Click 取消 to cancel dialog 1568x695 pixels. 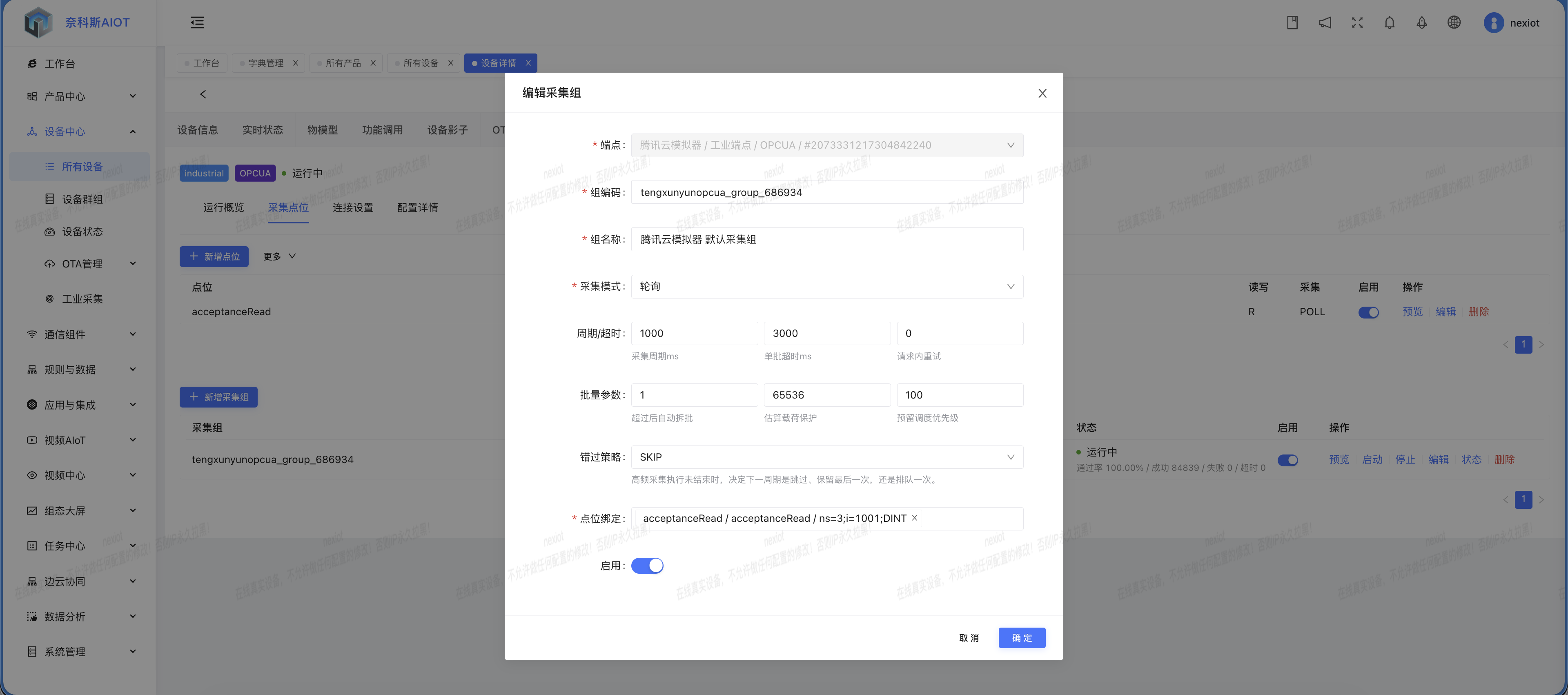(969, 638)
